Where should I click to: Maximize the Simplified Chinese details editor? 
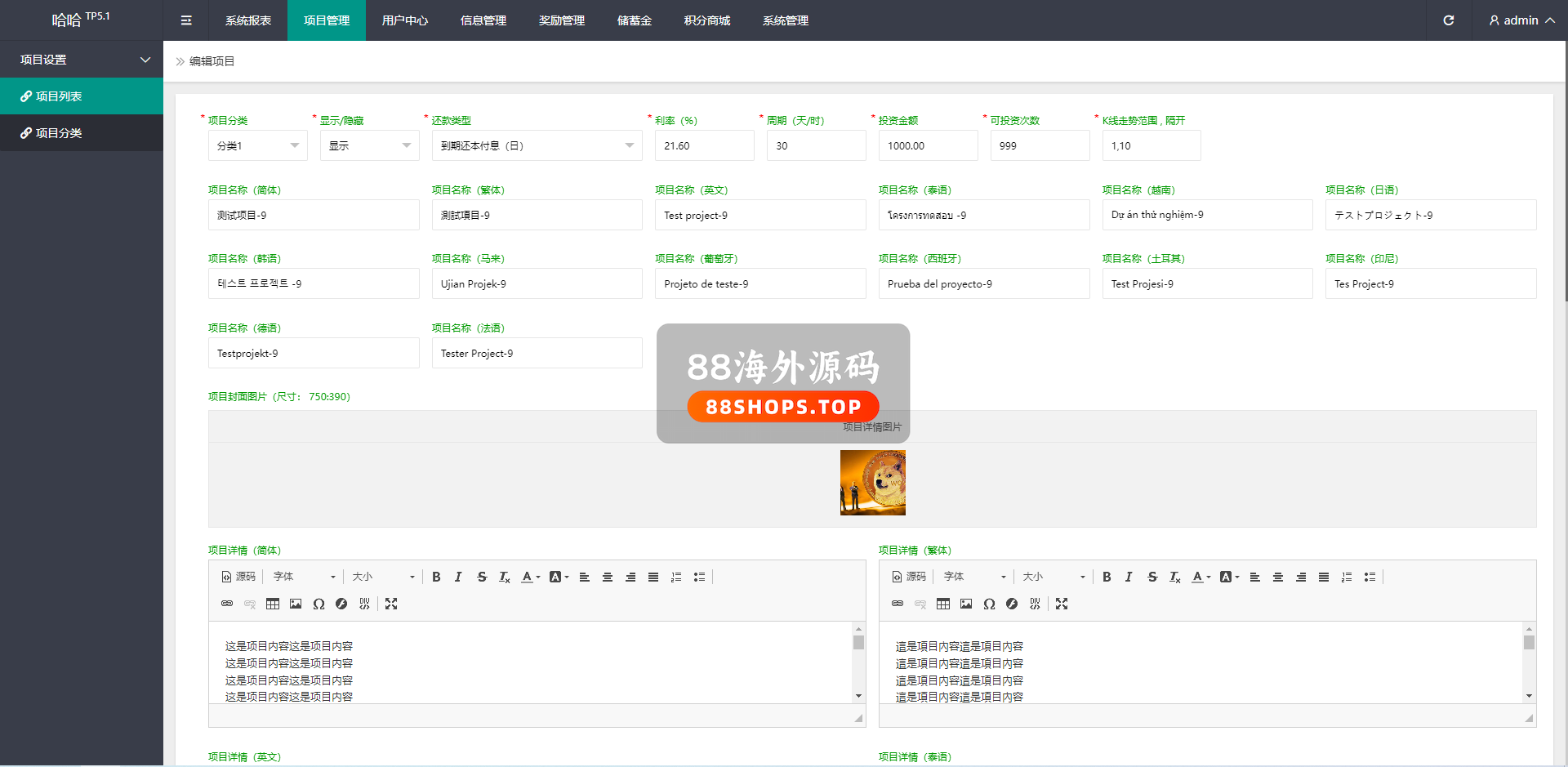click(x=391, y=604)
